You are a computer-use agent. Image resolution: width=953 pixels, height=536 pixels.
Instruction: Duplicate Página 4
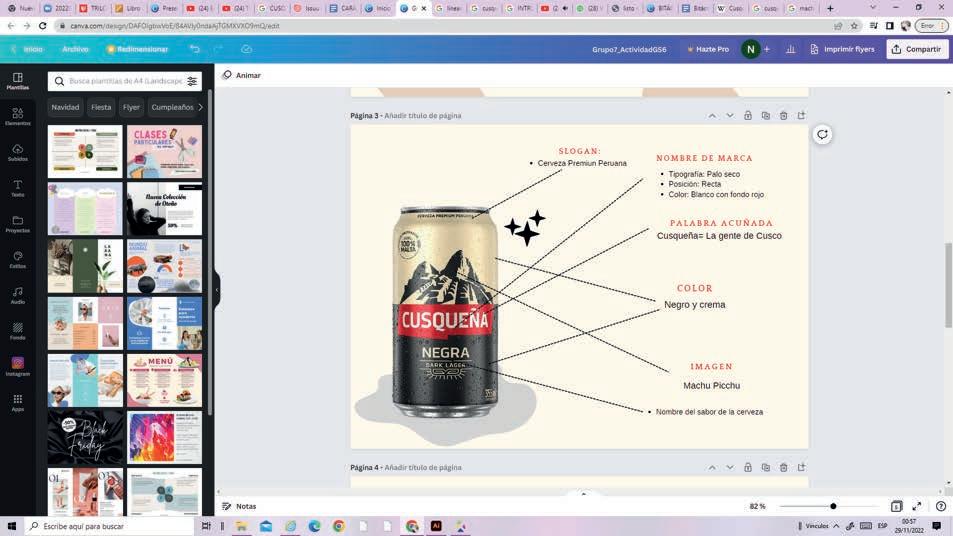tap(766, 467)
